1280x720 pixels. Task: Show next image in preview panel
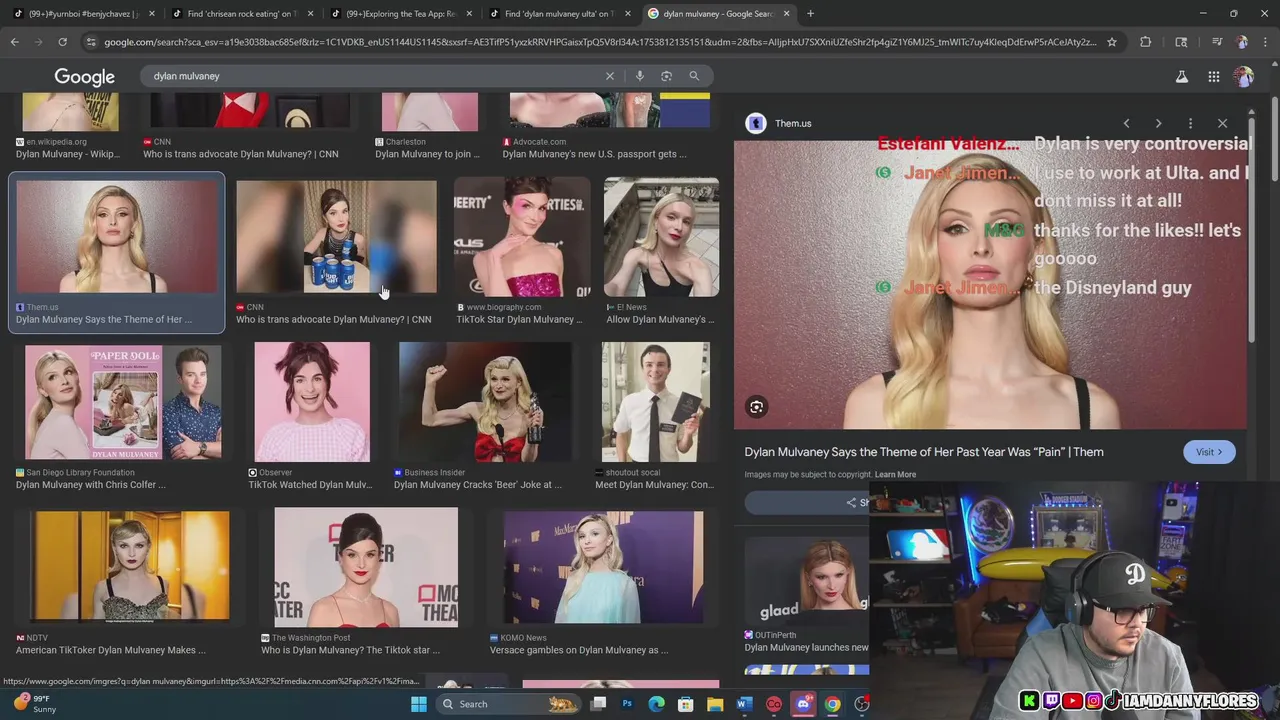[1158, 124]
